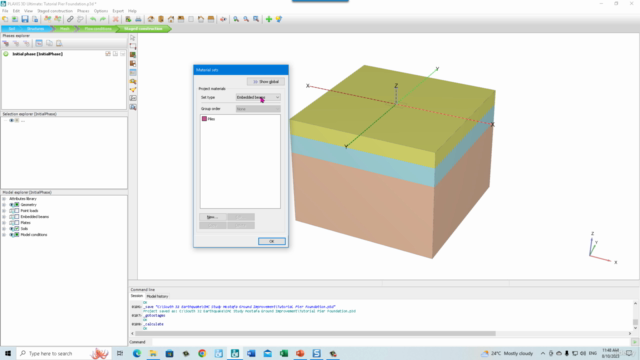The height and width of the screenshot is (360, 640).
Task: Click the second magnifier zoom icon
Action: pos(246,19)
